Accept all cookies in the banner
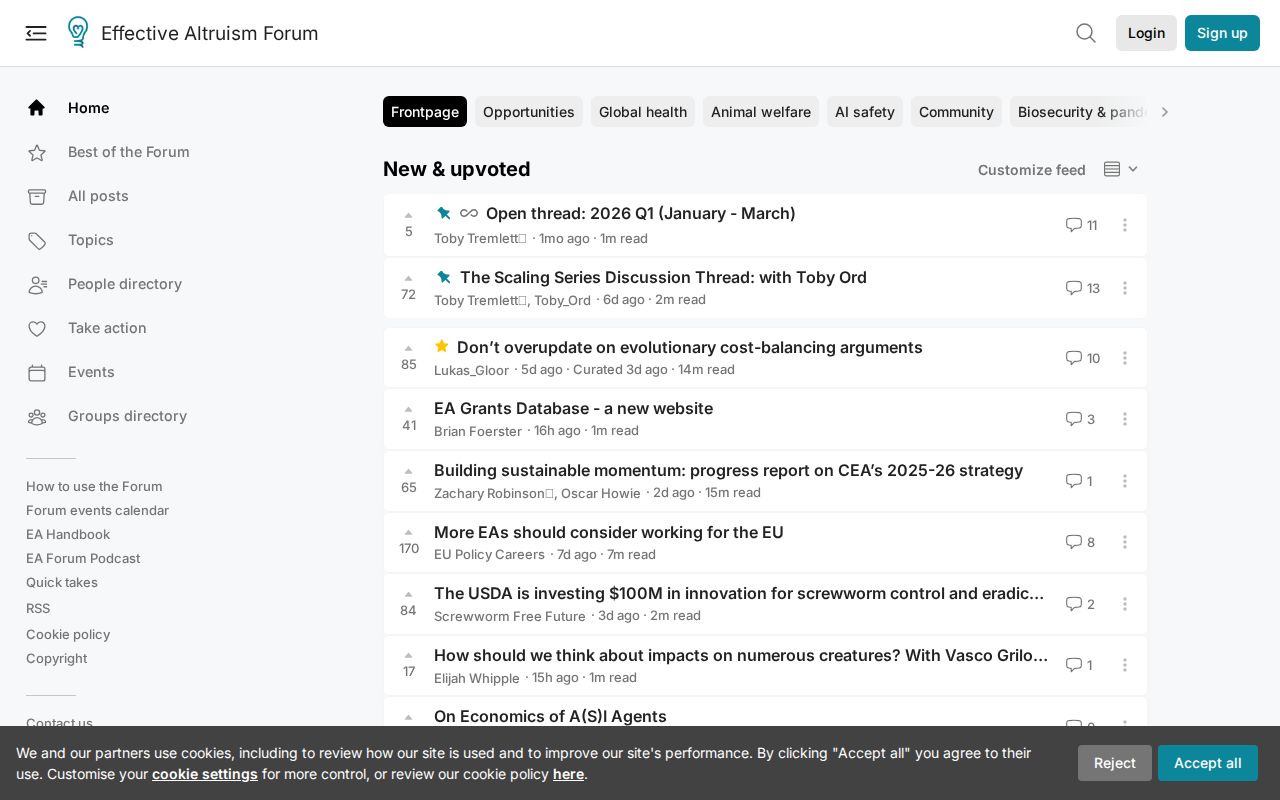 1207,763
